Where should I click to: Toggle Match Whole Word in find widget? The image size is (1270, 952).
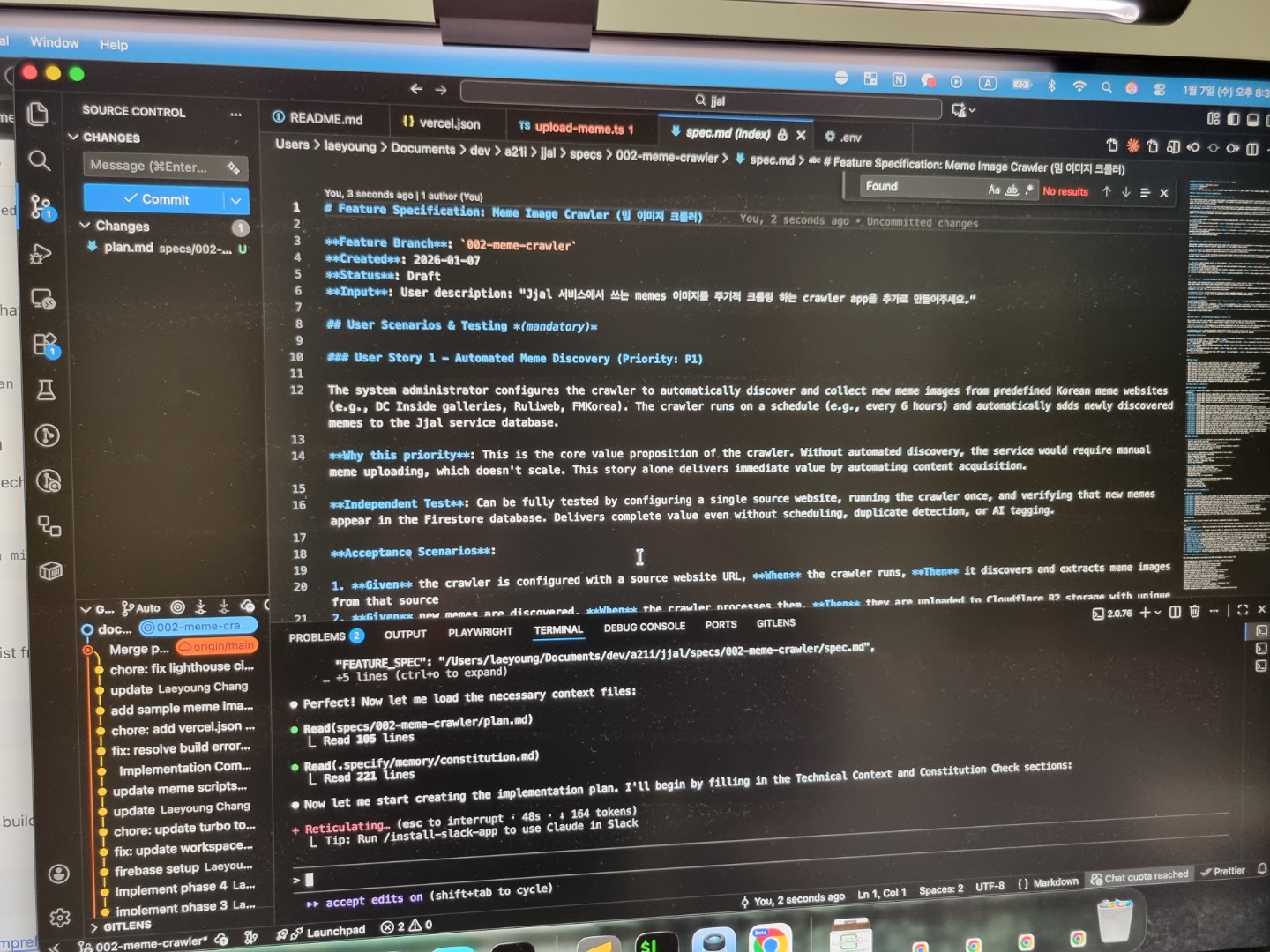tap(1012, 190)
